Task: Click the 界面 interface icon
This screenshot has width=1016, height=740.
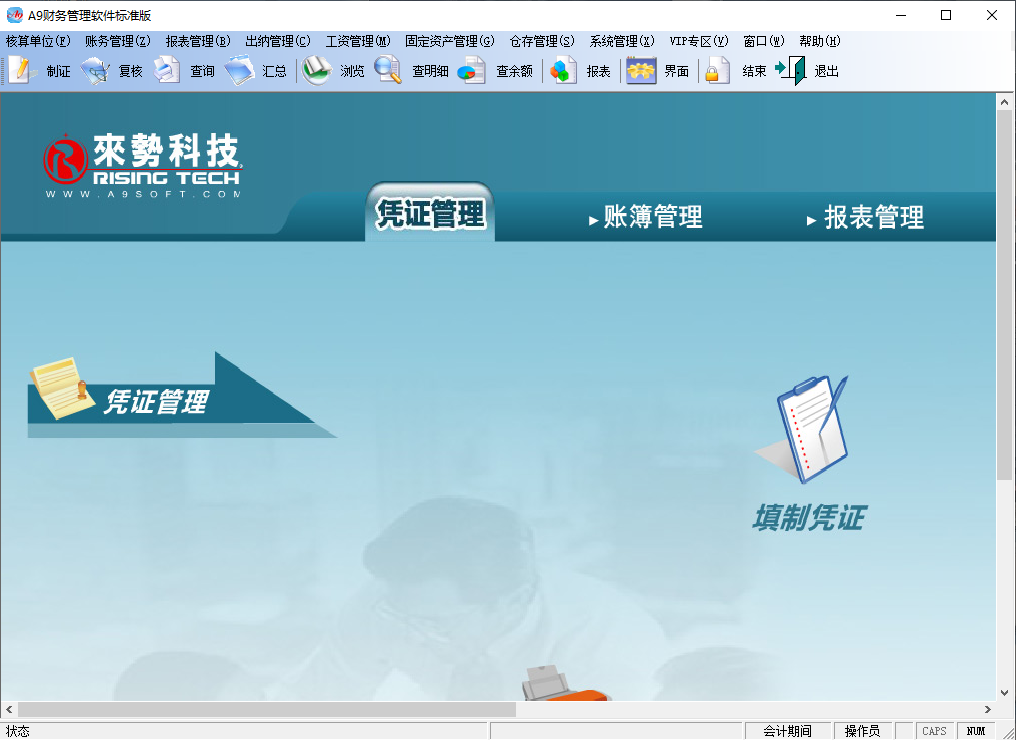Action: click(x=641, y=70)
